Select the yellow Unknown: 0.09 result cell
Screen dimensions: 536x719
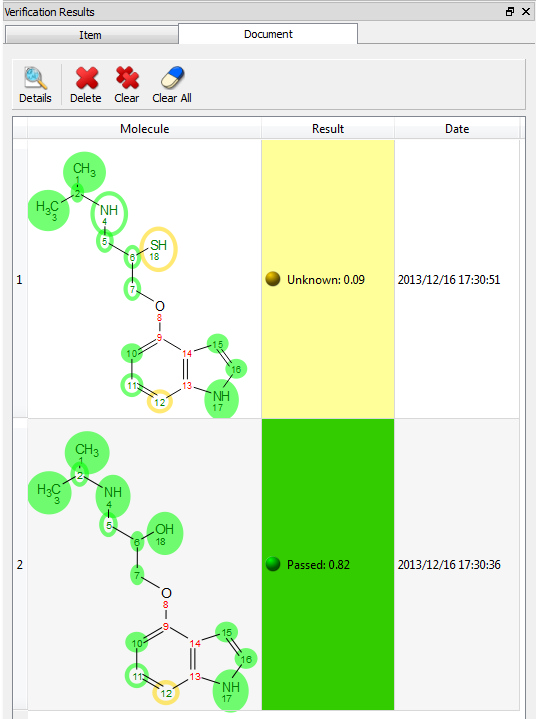tap(328, 279)
